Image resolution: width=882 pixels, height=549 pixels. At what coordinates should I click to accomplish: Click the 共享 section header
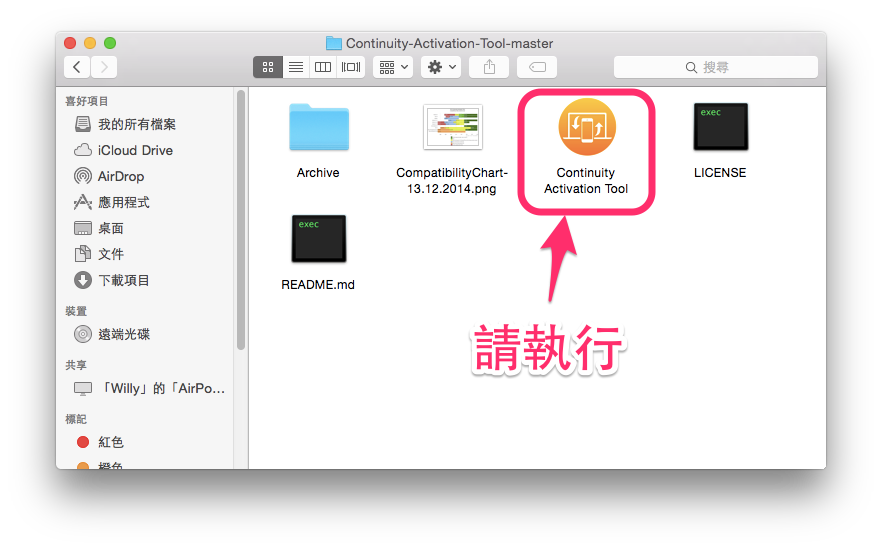pyautogui.click(x=76, y=365)
